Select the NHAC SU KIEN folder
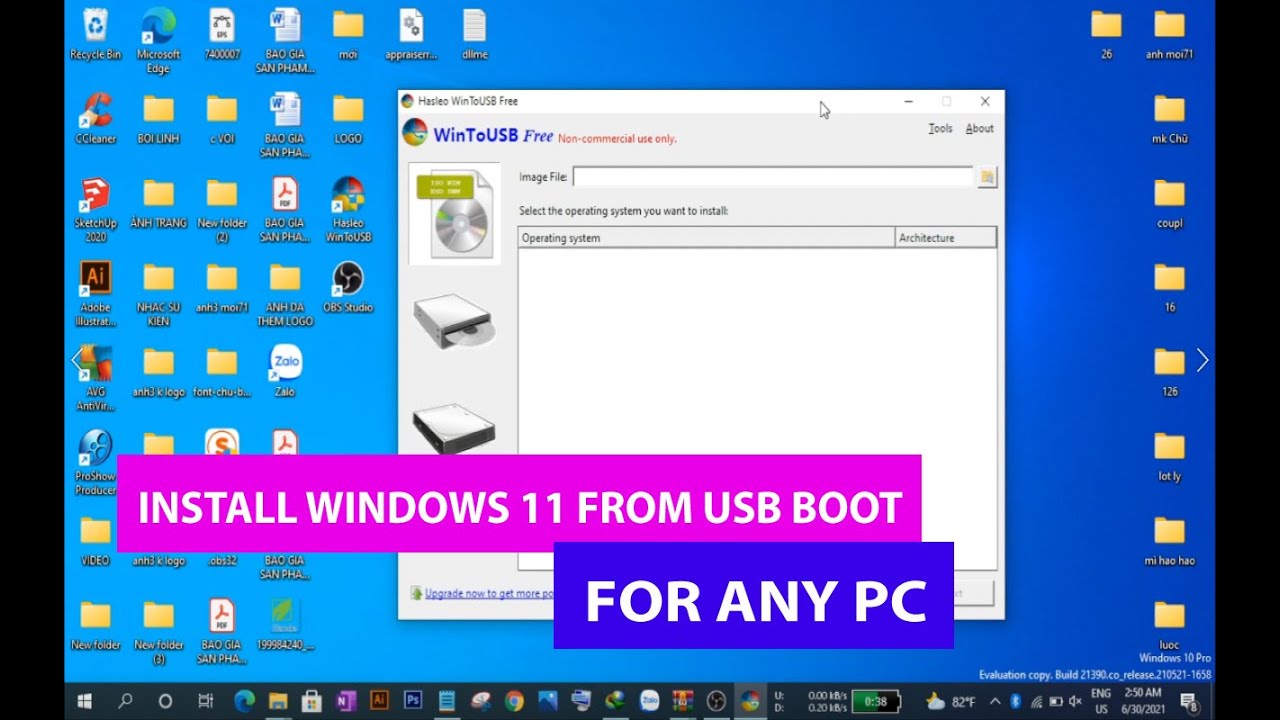This screenshot has width=1280, height=720. (x=158, y=293)
